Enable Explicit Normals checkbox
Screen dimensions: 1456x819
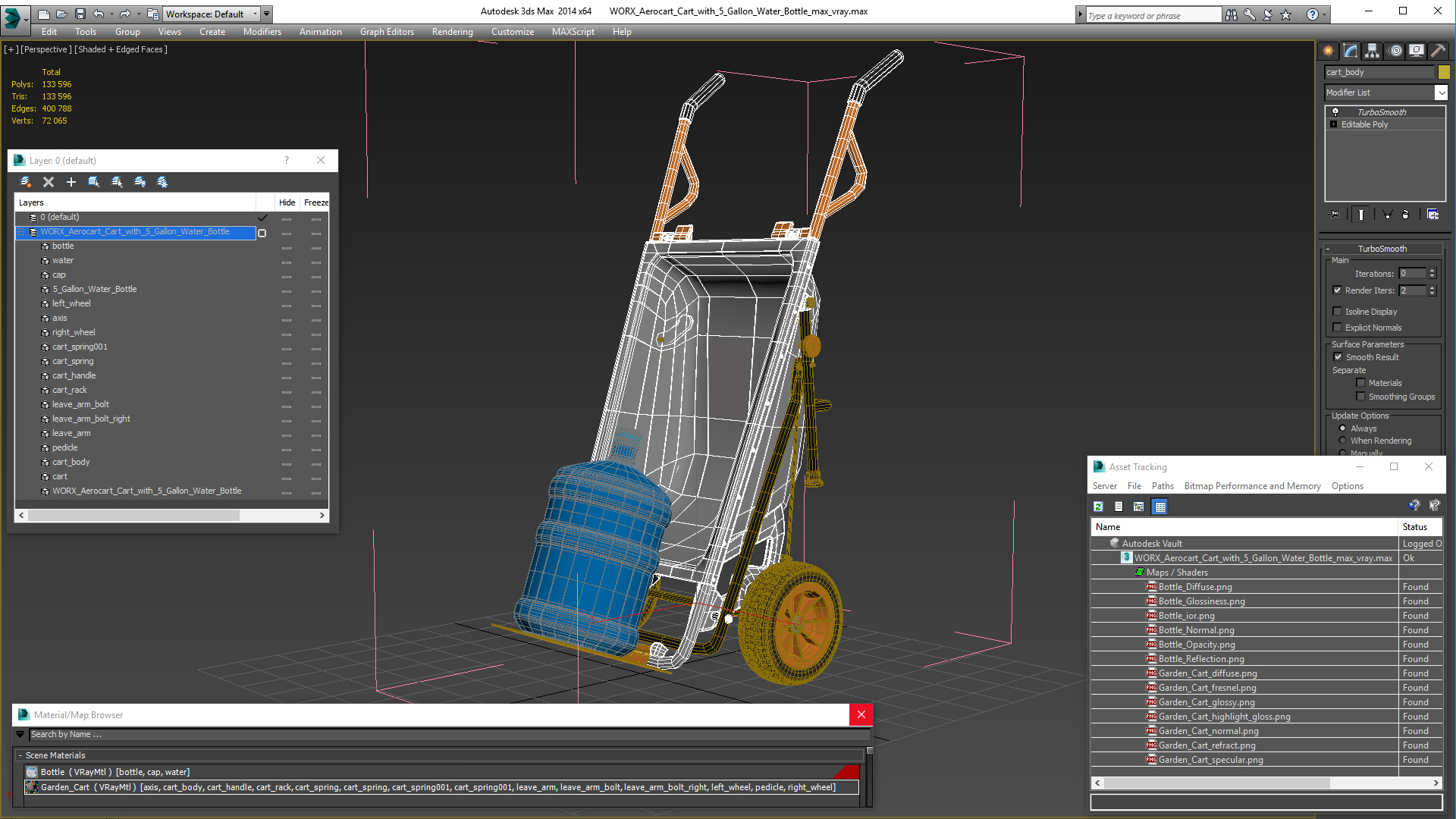click(x=1338, y=328)
